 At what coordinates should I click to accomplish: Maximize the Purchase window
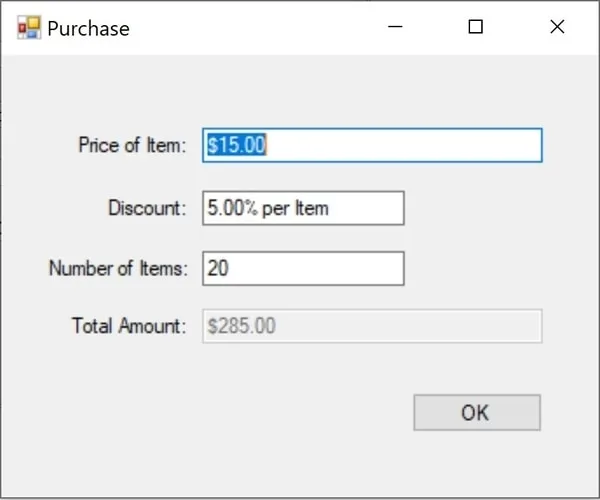[476, 28]
